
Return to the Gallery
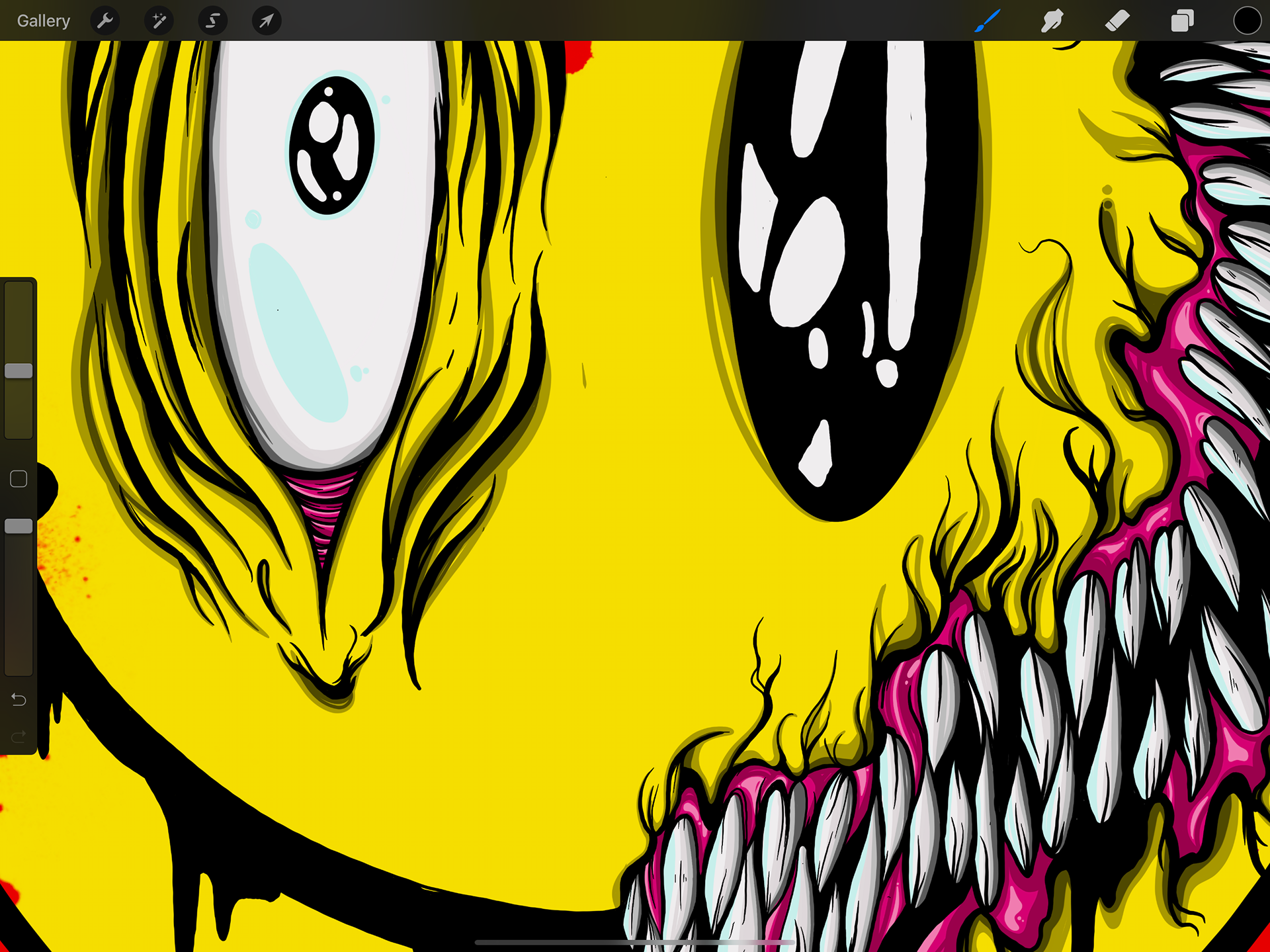(x=44, y=21)
